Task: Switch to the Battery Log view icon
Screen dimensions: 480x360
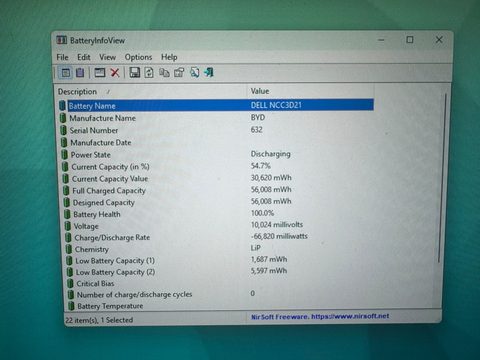Action: click(x=80, y=72)
